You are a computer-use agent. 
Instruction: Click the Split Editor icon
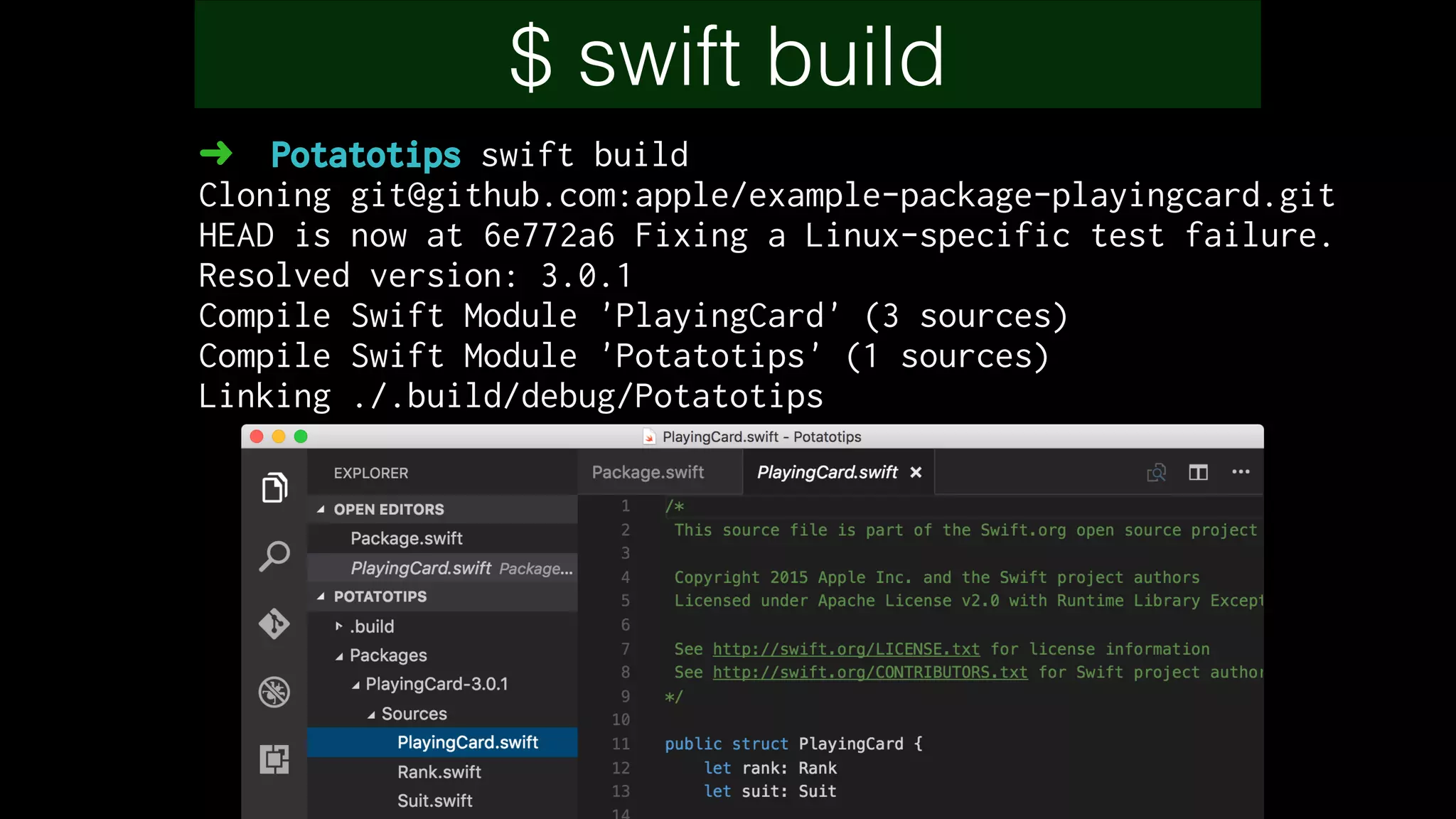pyautogui.click(x=1199, y=472)
